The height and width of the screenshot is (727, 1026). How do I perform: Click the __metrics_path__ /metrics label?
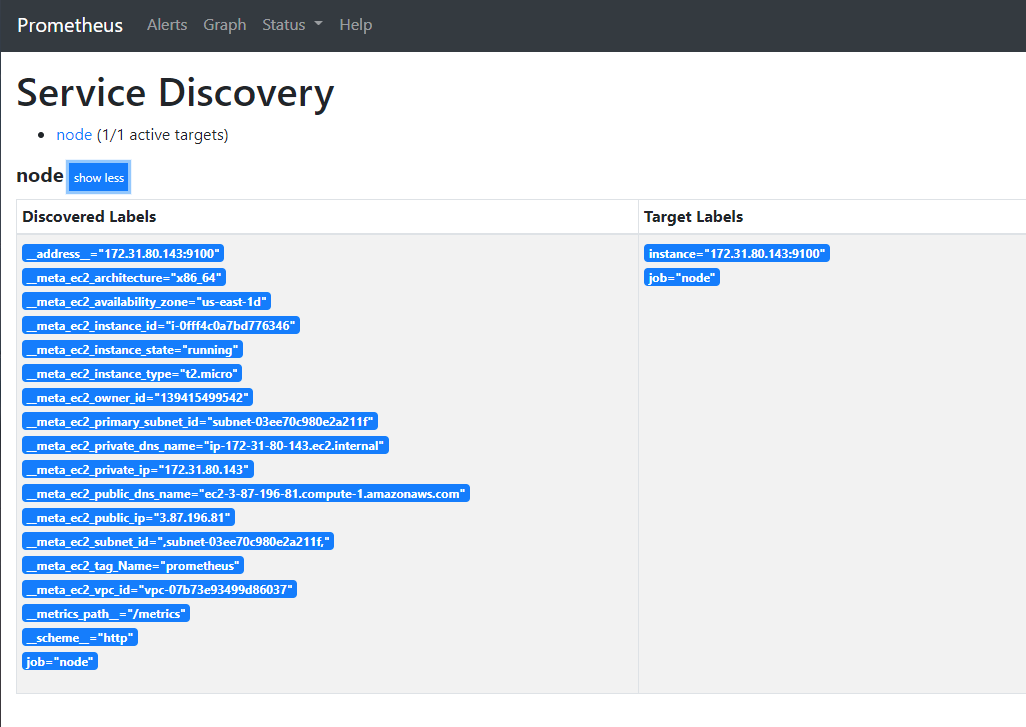tap(106, 614)
